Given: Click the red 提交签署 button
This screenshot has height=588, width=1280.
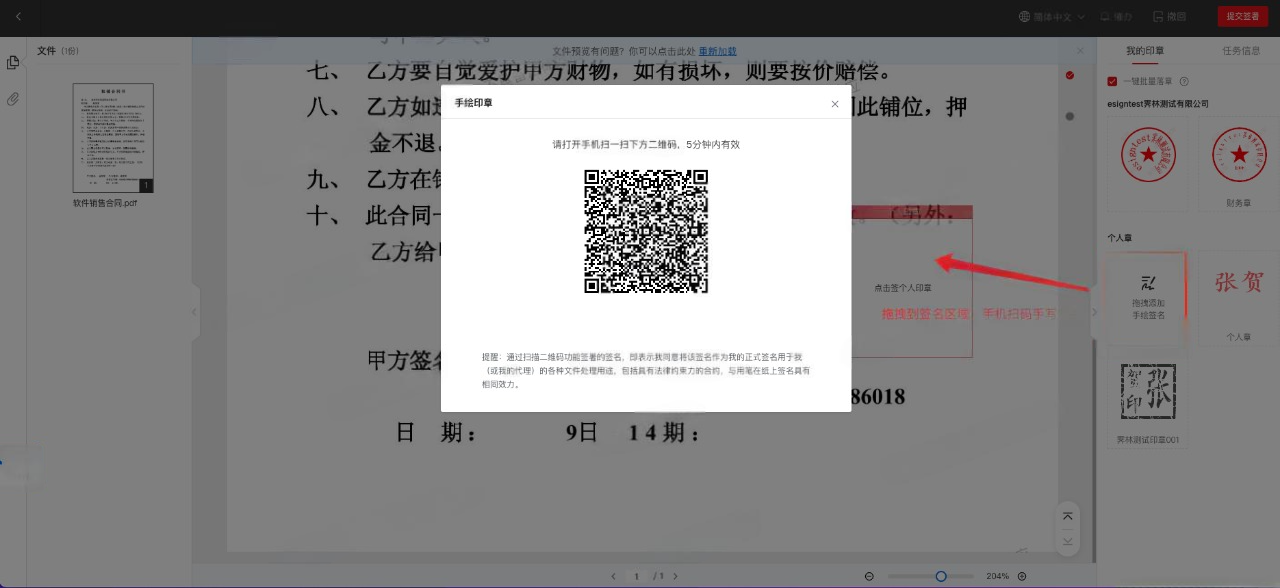Looking at the screenshot, I should [x=1243, y=16].
